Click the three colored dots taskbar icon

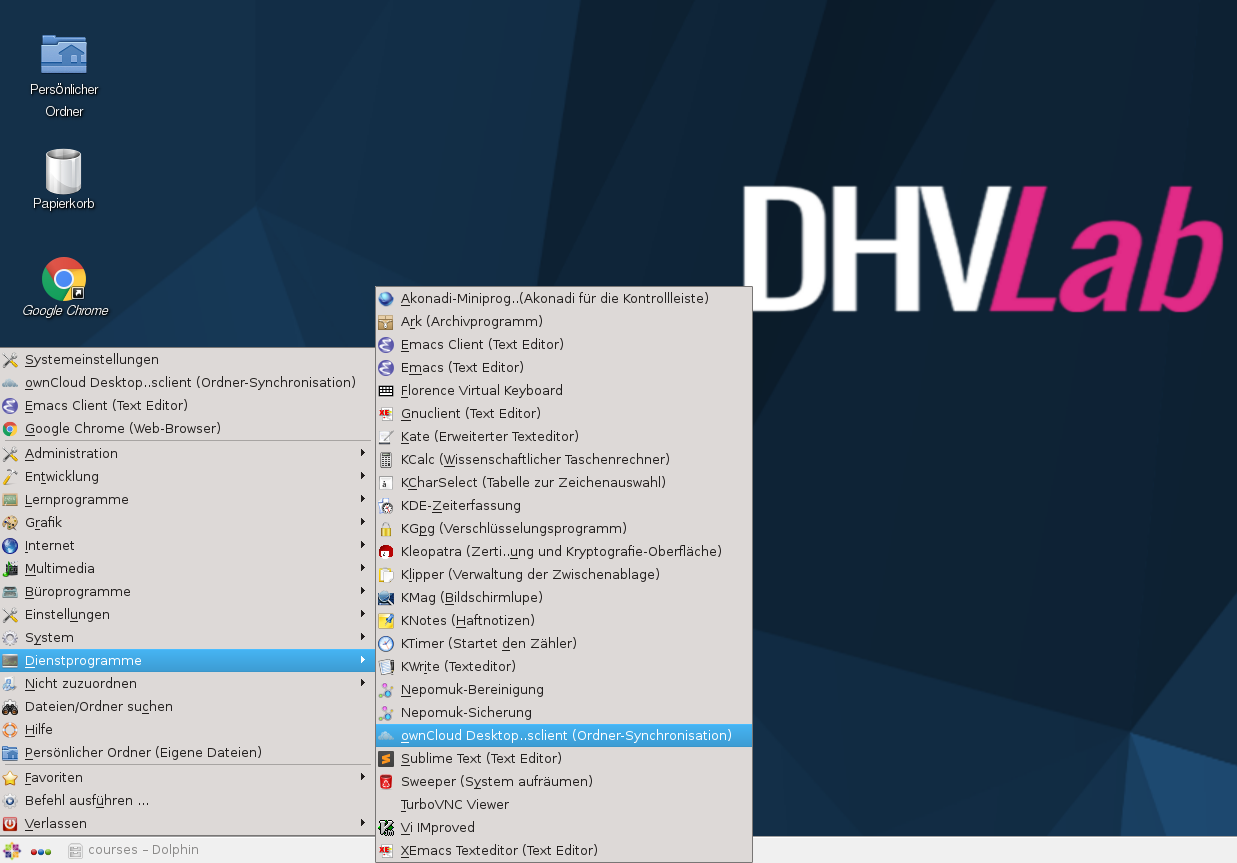pyautogui.click(x=41, y=851)
